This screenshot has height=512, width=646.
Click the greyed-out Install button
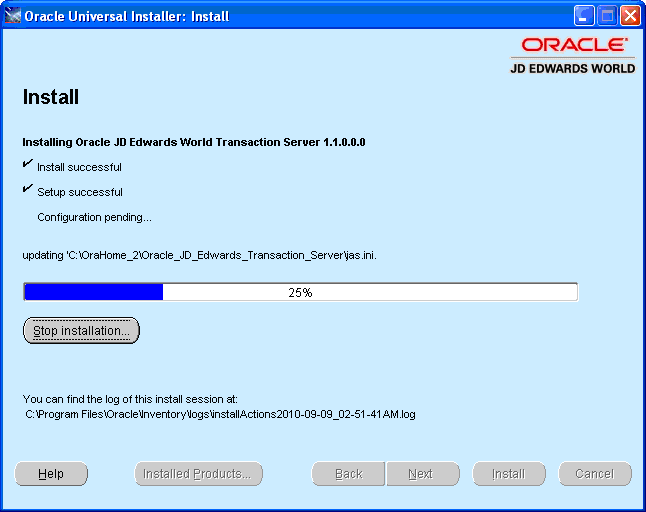509,474
